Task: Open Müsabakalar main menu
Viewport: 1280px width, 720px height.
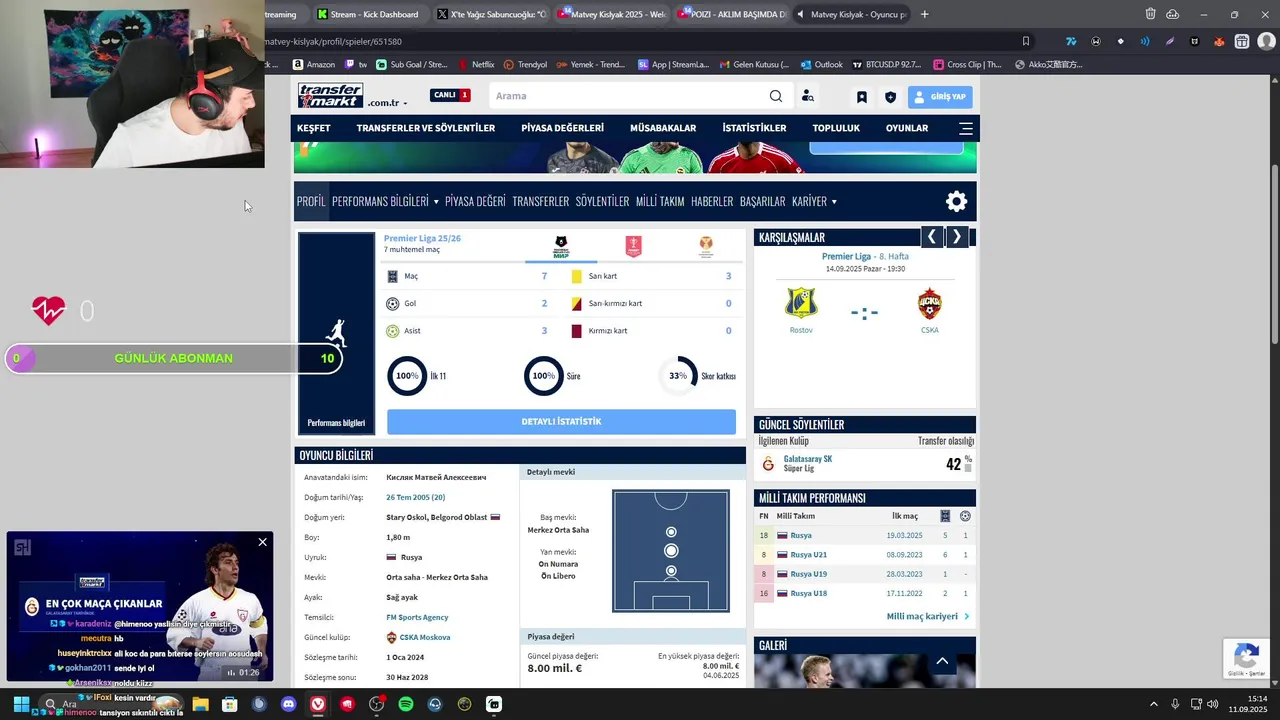Action: pyautogui.click(x=663, y=128)
